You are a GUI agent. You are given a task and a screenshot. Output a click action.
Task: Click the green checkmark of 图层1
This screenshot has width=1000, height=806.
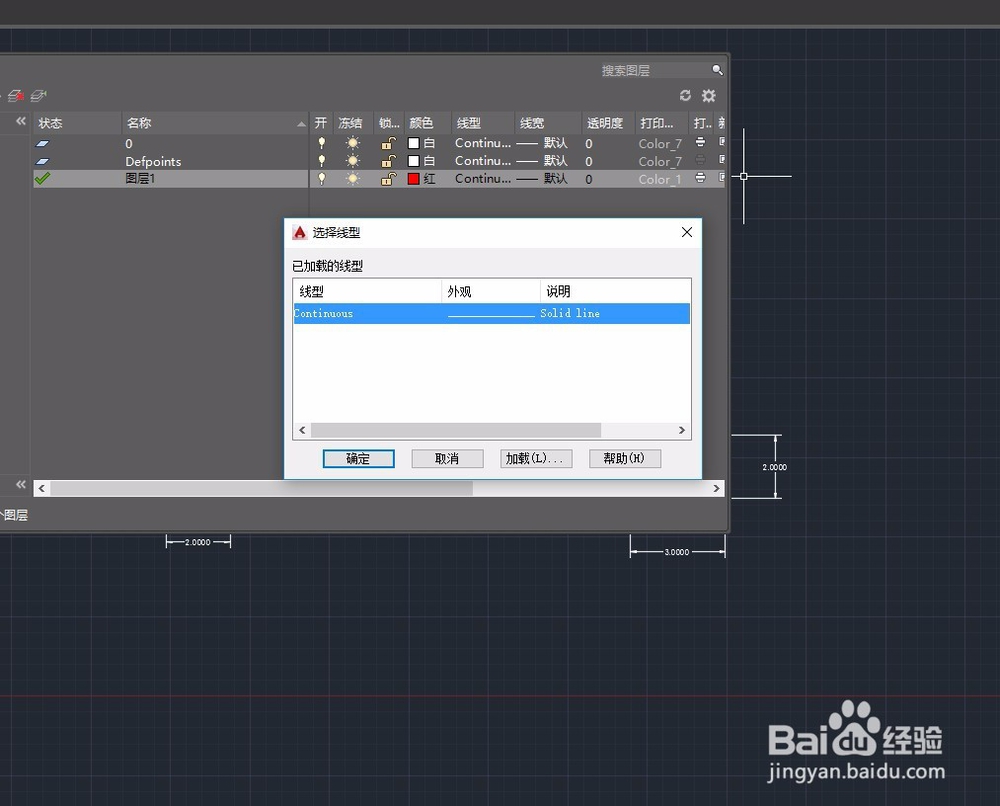click(x=42, y=179)
